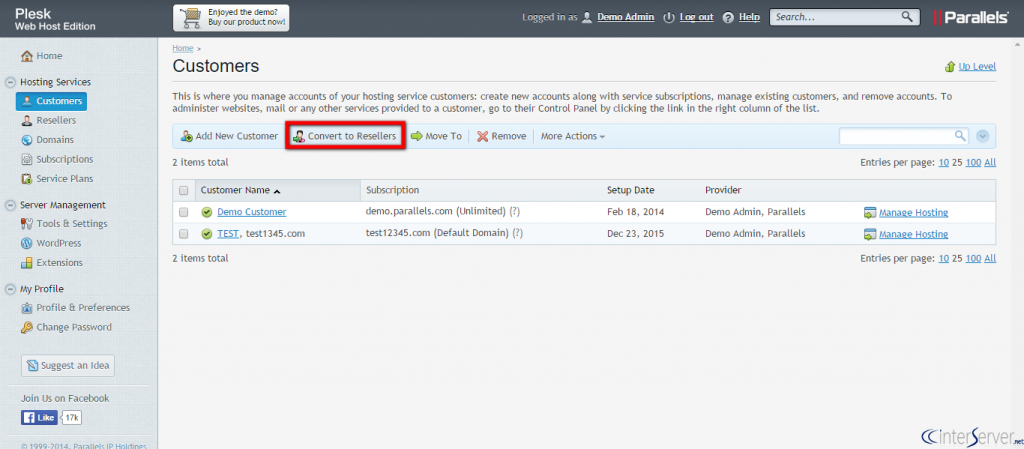Click the Suggest an Idea button
Screen dimensions: 1024x449
tap(68, 365)
